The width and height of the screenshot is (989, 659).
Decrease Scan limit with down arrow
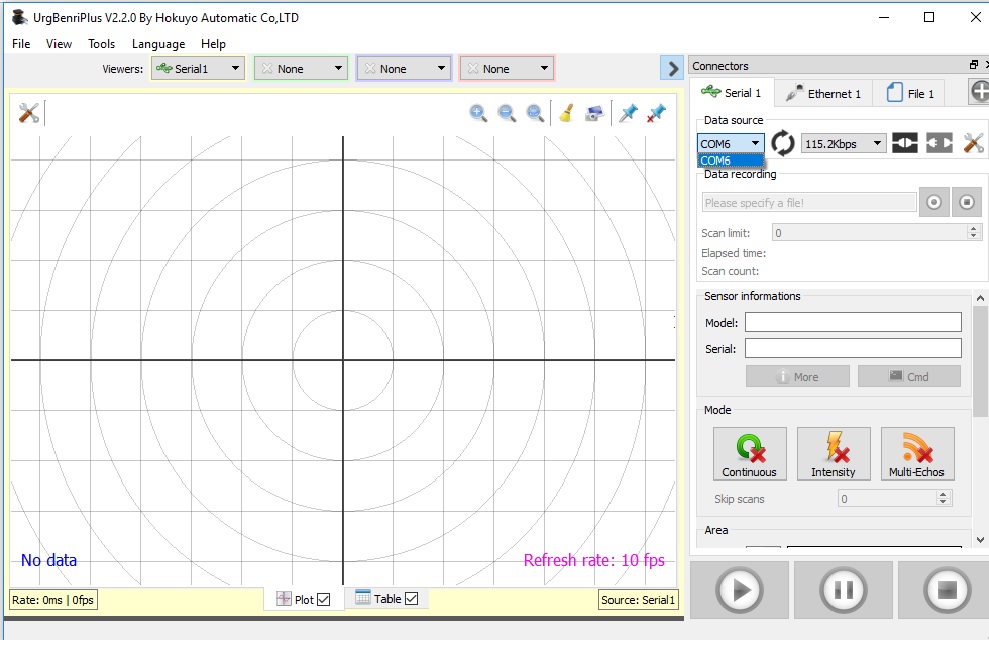tap(973, 236)
